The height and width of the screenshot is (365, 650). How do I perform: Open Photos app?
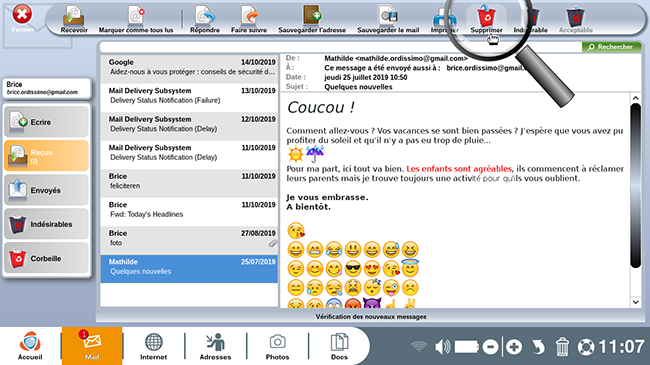click(x=277, y=346)
